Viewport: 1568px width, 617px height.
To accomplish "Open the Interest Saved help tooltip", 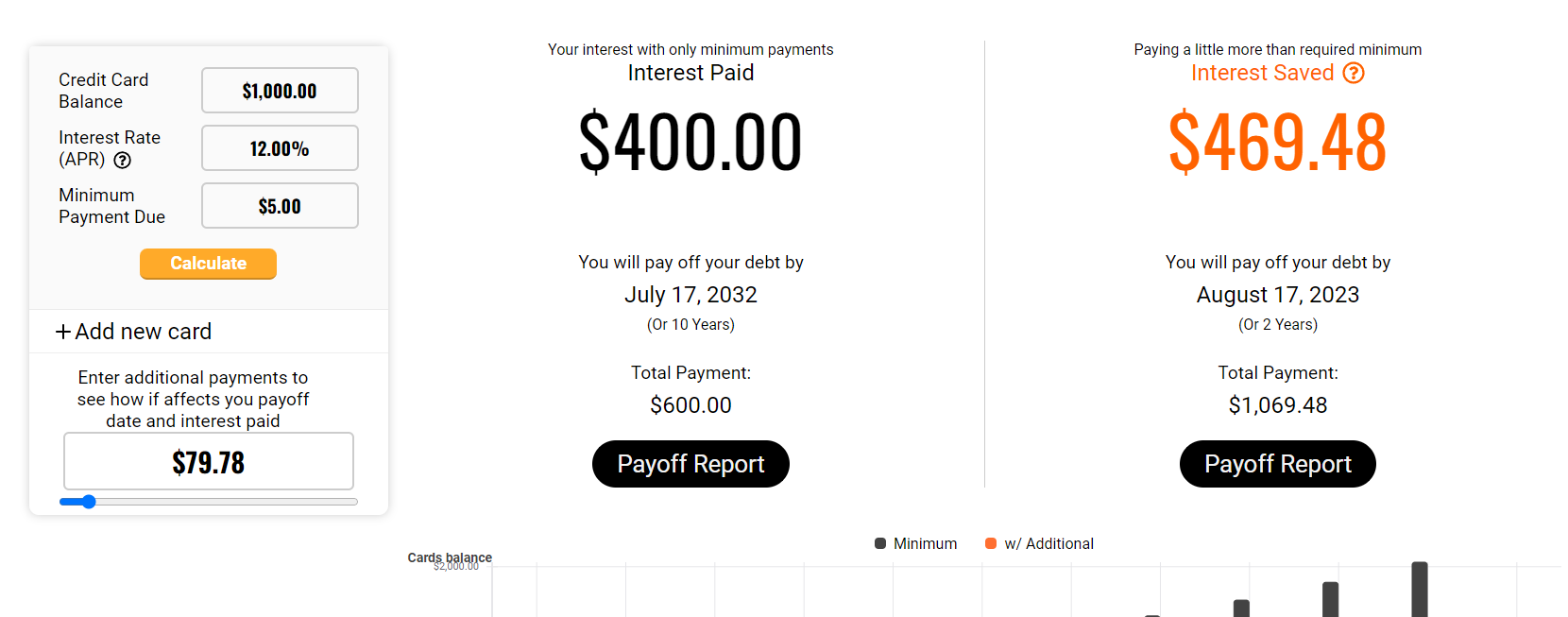I will [x=1354, y=73].
